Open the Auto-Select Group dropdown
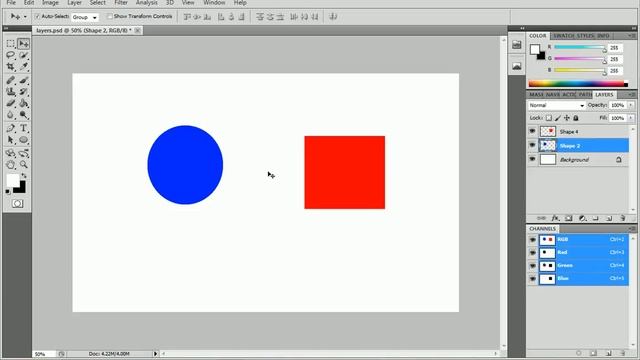This screenshot has height=360, width=640. click(x=85, y=17)
